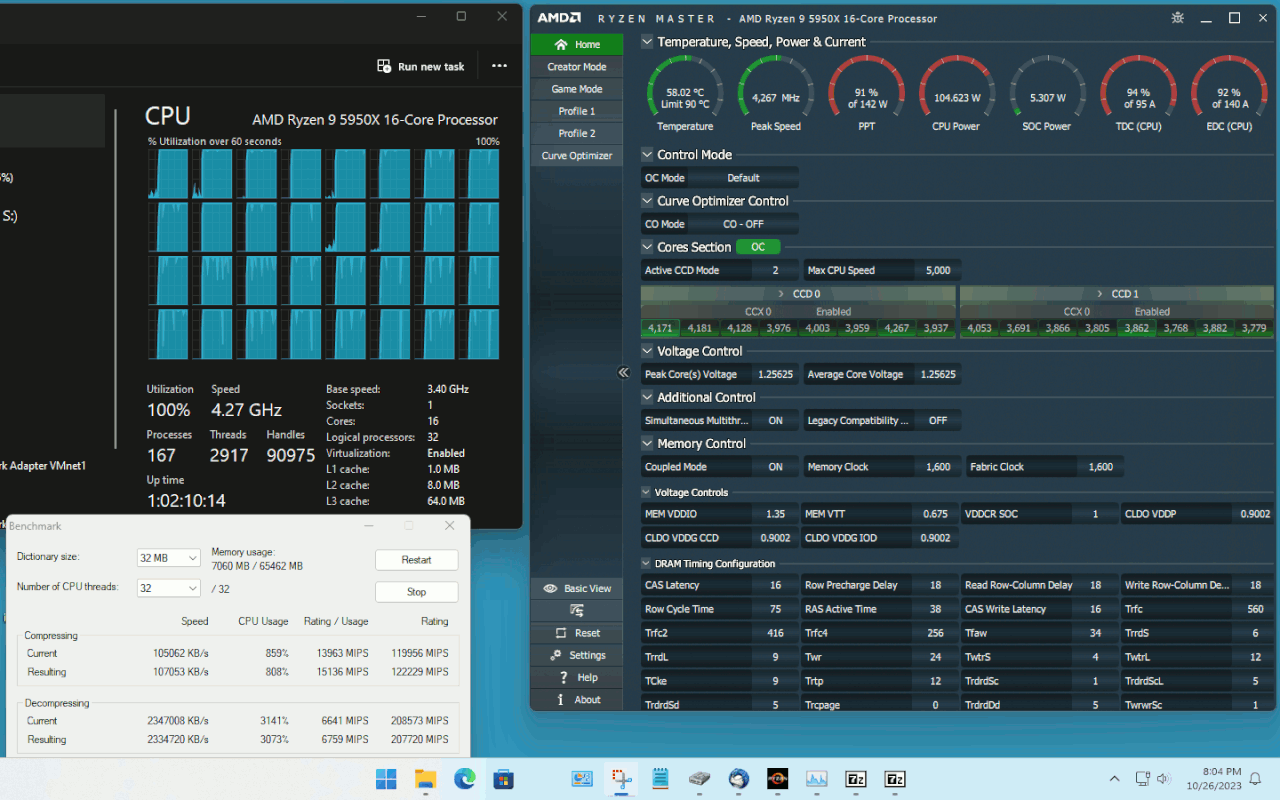1280x800 pixels.
Task: Click core speed value 4,267 in CCD 0
Action: click(x=897, y=328)
